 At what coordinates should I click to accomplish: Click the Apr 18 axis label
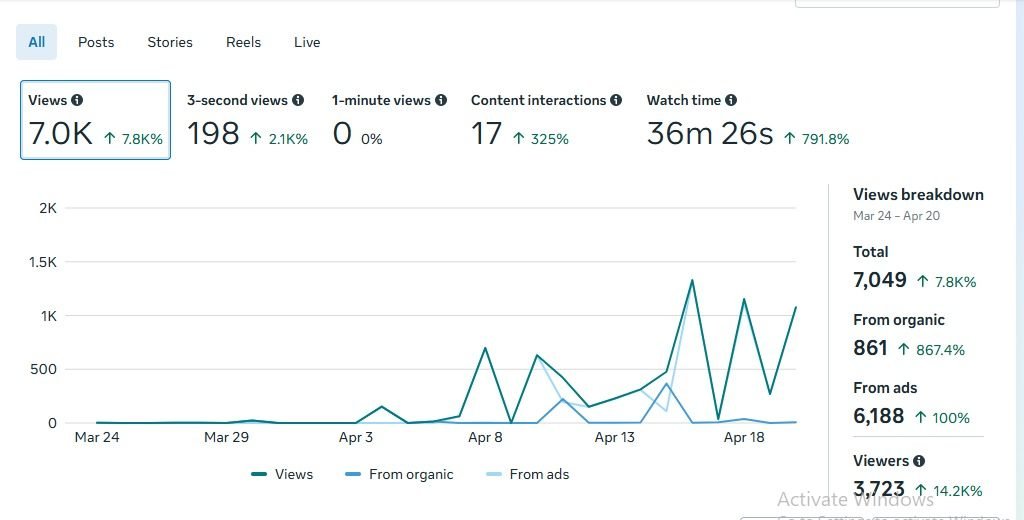(x=744, y=437)
